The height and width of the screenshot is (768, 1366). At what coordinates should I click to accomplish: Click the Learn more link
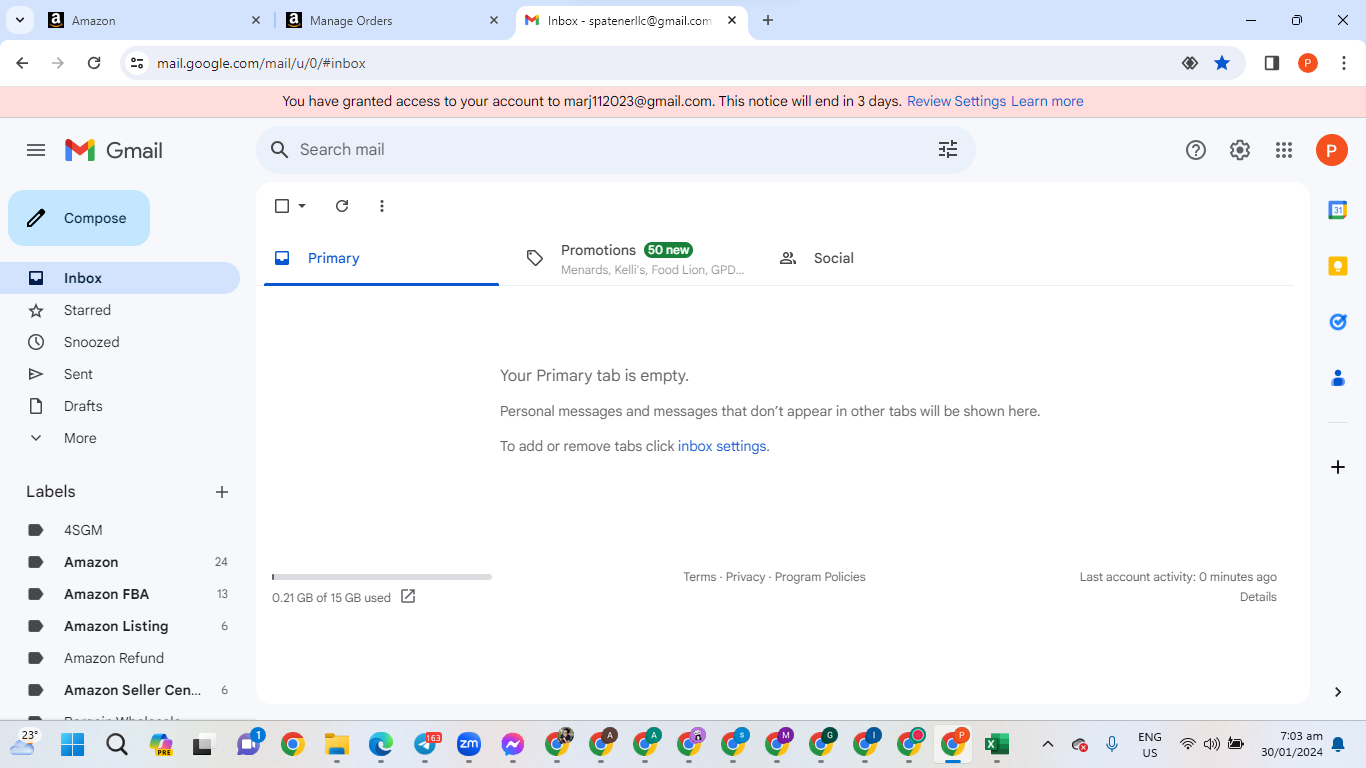pyautogui.click(x=1047, y=101)
